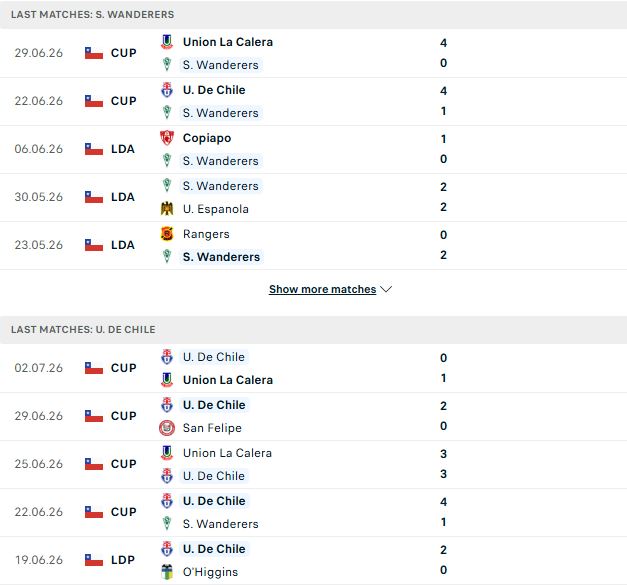Click the San Felipe club crest icon
Screen dimensions: 627x585
click(x=167, y=428)
